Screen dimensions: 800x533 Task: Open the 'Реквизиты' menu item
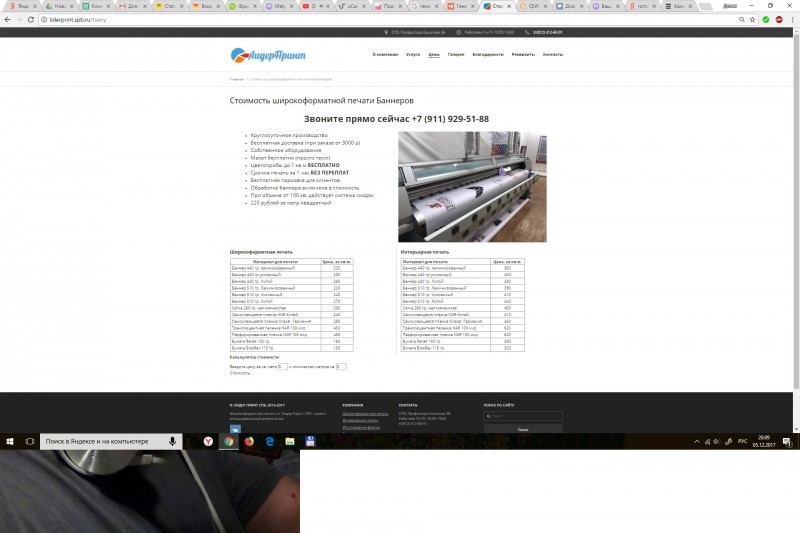point(523,54)
